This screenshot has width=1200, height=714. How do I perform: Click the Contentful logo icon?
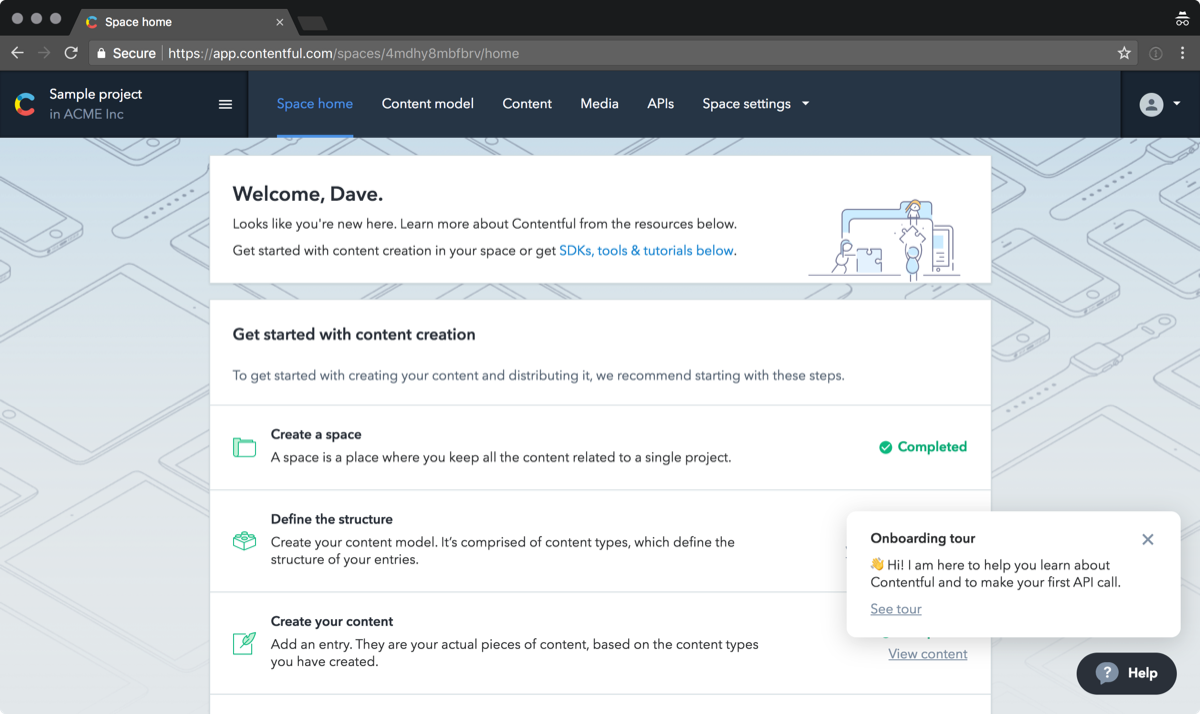[25, 104]
